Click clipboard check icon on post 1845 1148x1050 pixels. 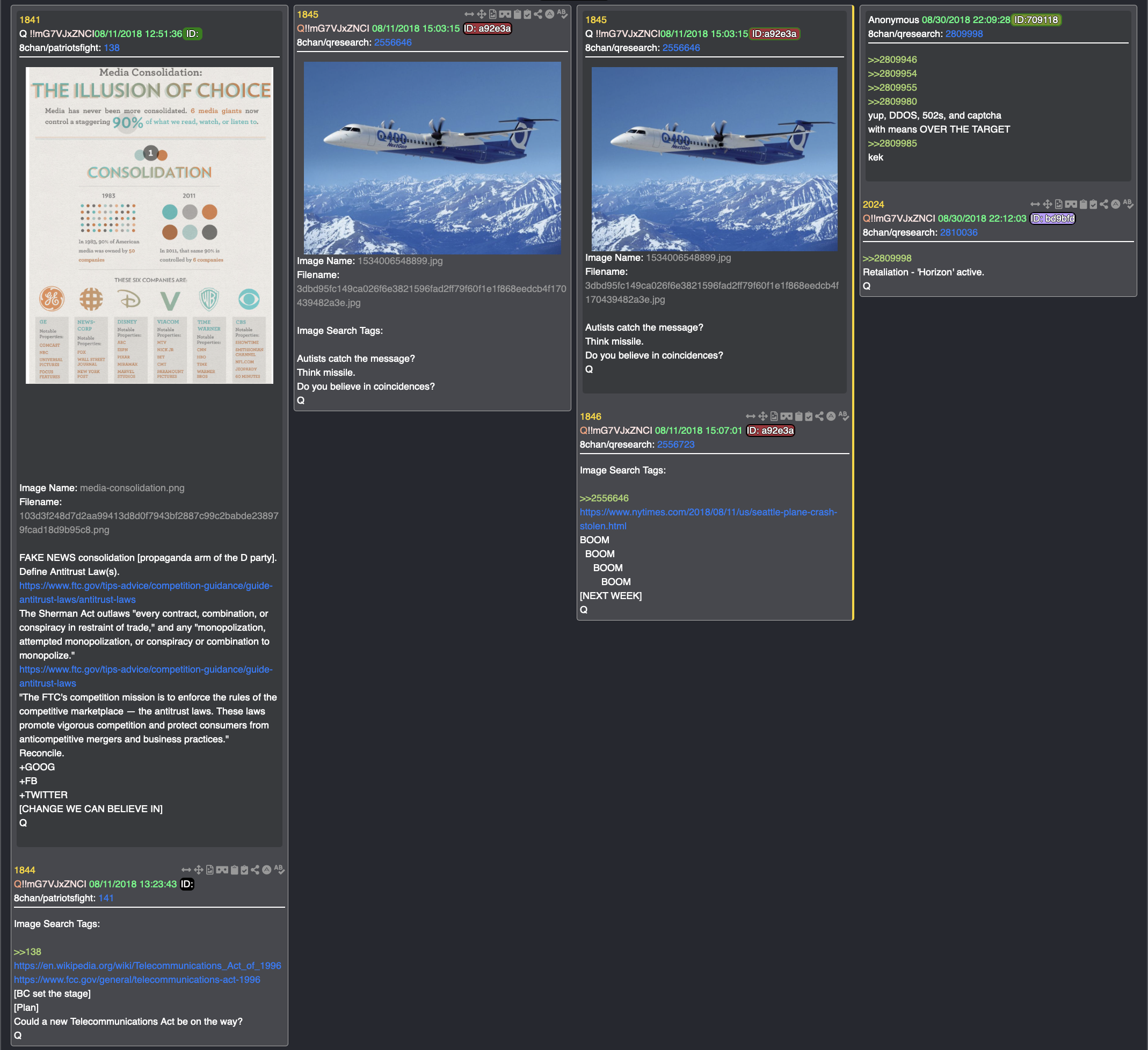pos(527,14)
